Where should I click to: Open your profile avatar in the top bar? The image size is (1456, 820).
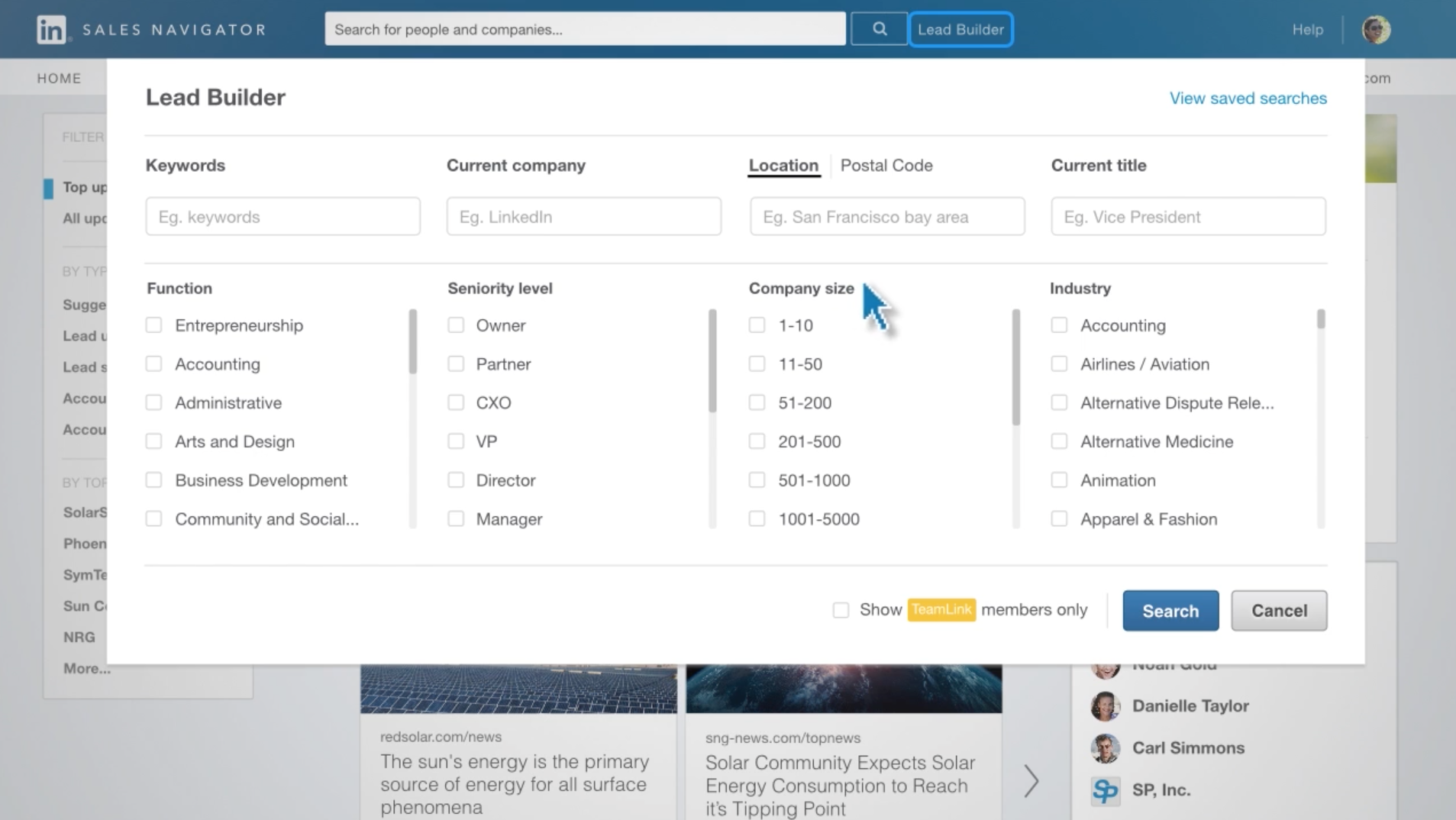click(x=1377, y=28)
